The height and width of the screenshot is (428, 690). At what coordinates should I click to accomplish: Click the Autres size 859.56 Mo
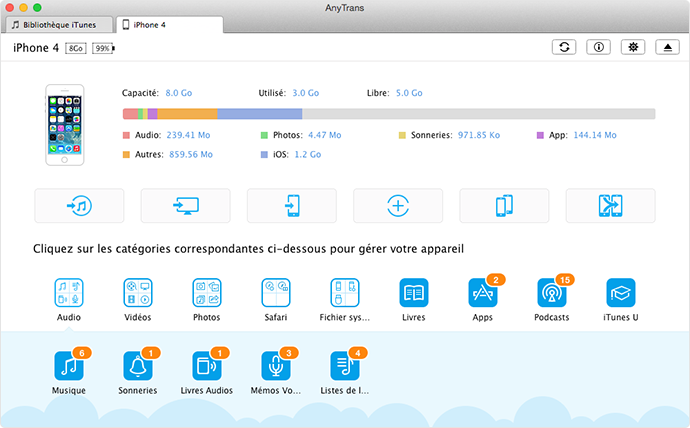[191, 154]
